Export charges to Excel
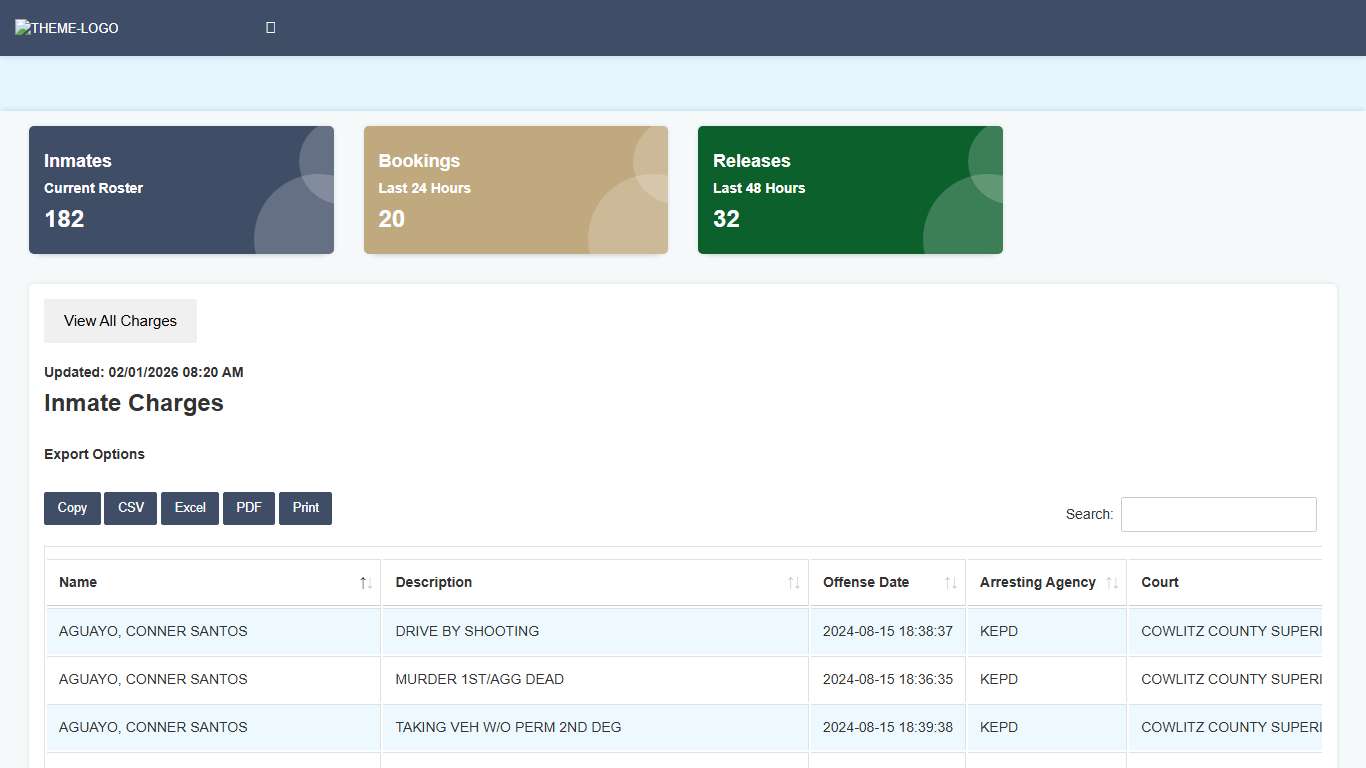 click(190, 508)
